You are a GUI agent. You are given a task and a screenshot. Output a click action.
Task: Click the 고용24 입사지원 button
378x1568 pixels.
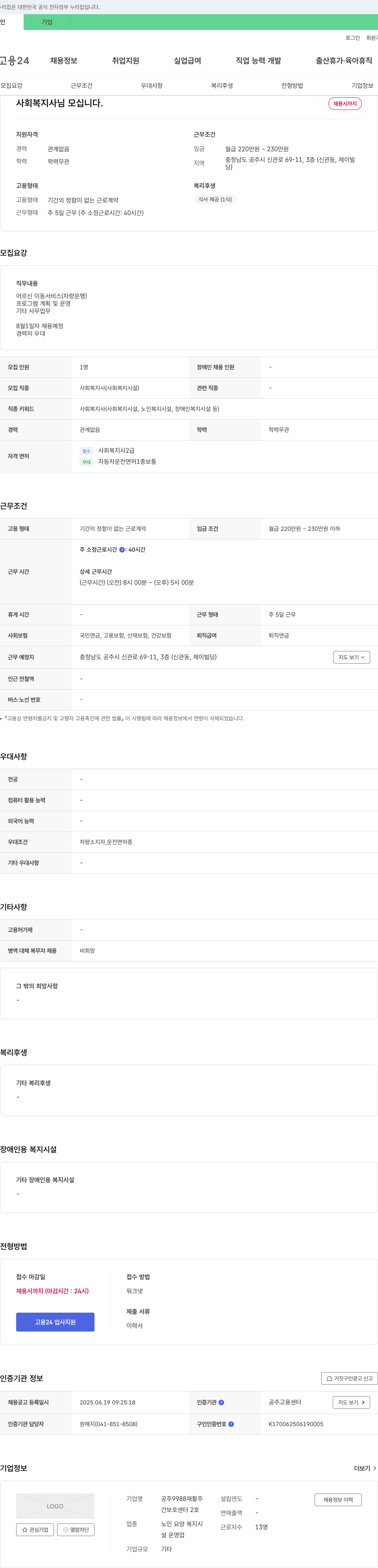(55, 1322)
